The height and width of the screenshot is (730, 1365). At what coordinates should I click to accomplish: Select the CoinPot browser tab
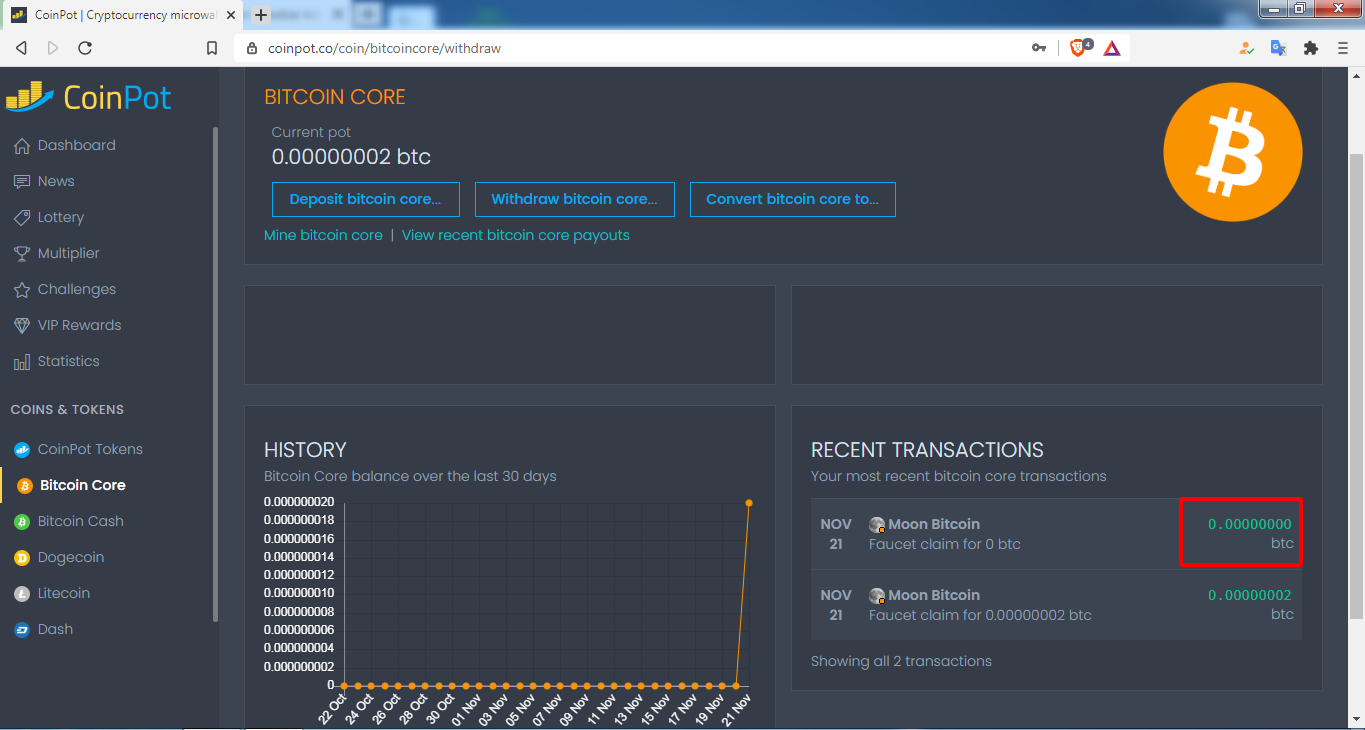click(124, 15)
